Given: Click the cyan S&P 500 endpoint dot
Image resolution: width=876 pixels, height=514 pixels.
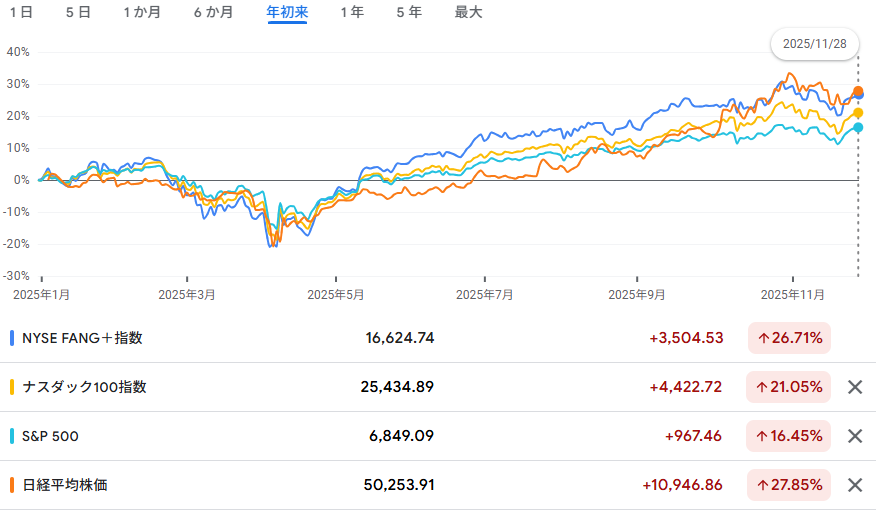Looking at the screenshot, I should (x=858, y=127).
